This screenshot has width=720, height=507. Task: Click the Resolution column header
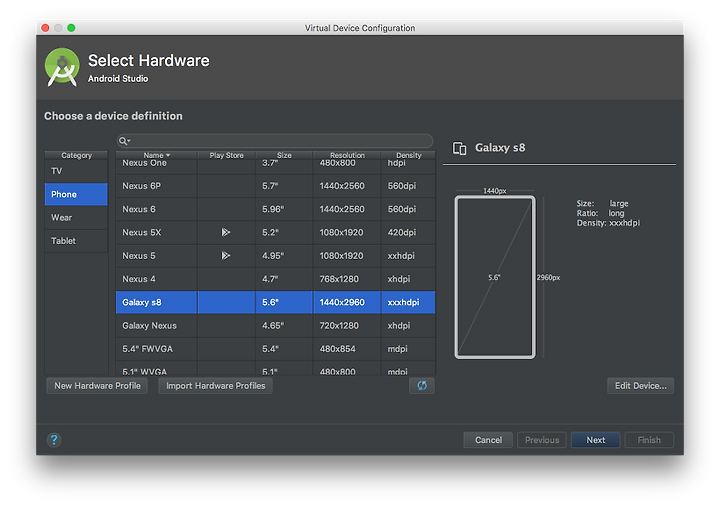[x=347, y=155]
